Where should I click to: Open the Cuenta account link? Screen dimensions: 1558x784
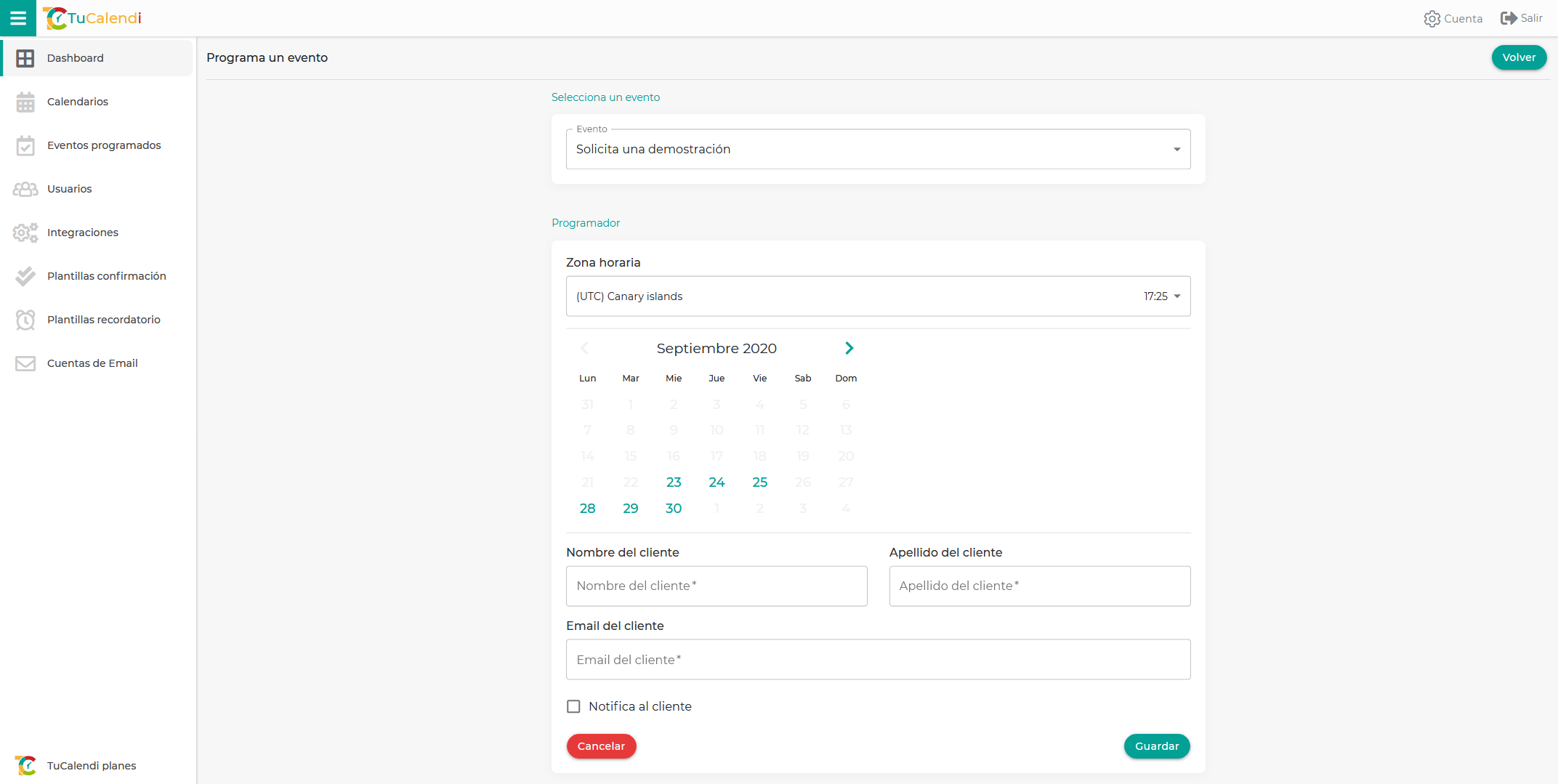pyautogui.click(x=1453, y=19)
